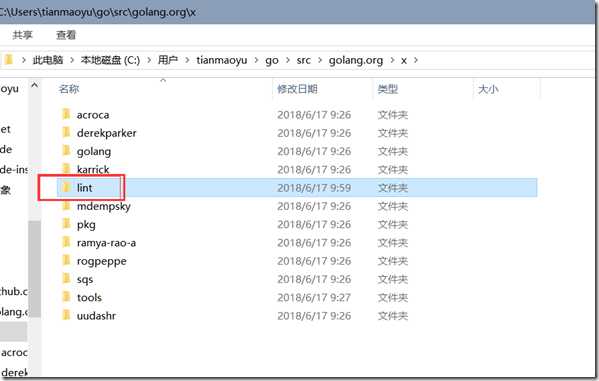Go to 用户 in breadcrumb
Viewport: 599px width, 381px height.
tap(168, 60)
